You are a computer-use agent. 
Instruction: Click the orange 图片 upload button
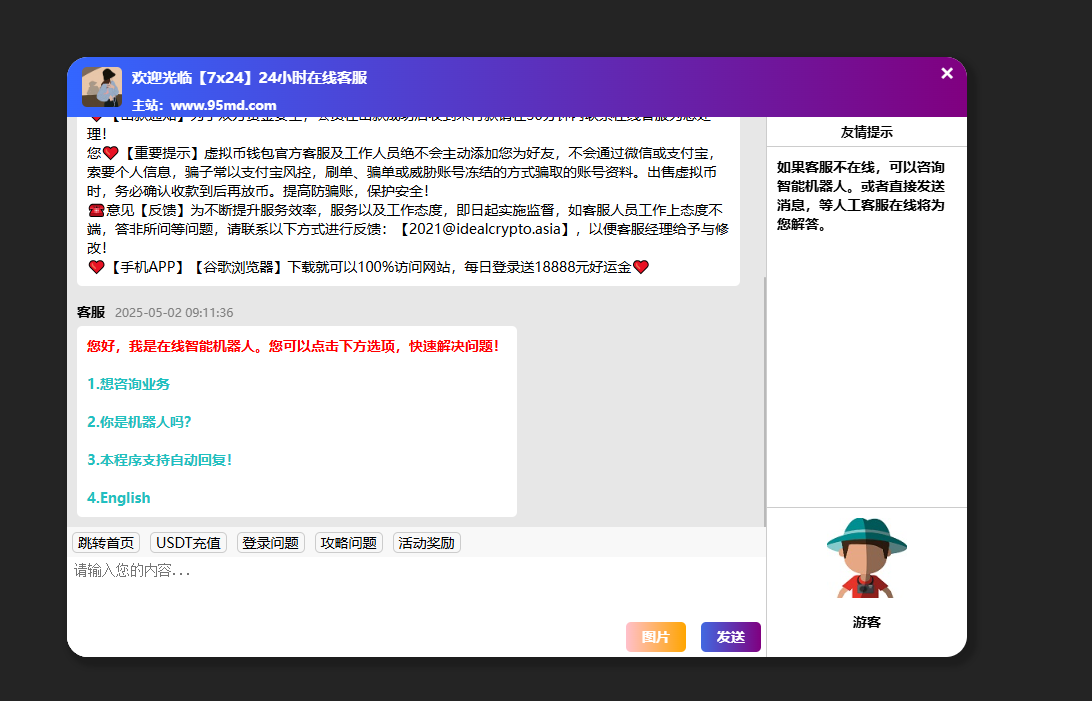tap(655, 637)
